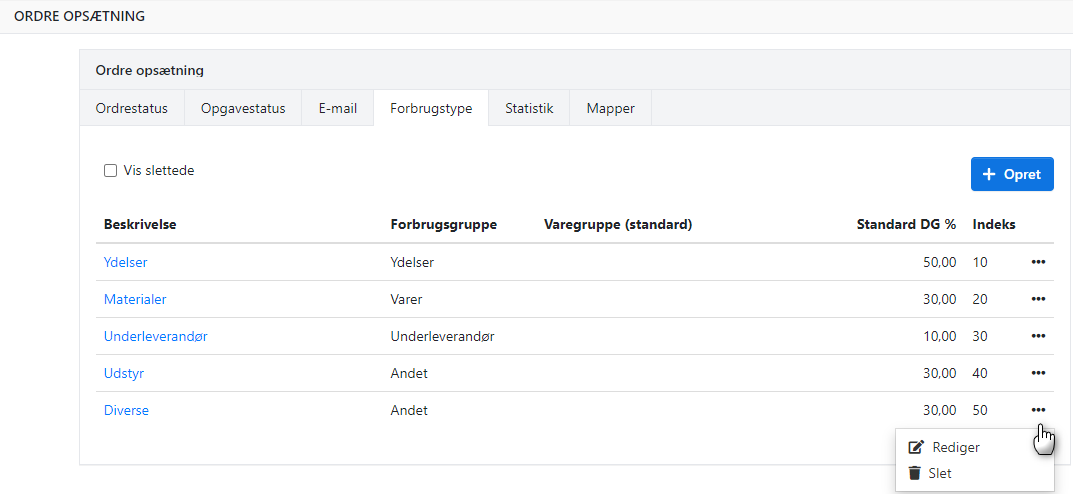This screenshot has width=1073, height=494.
Task: Open the Mapper tab
Action: 610,108
